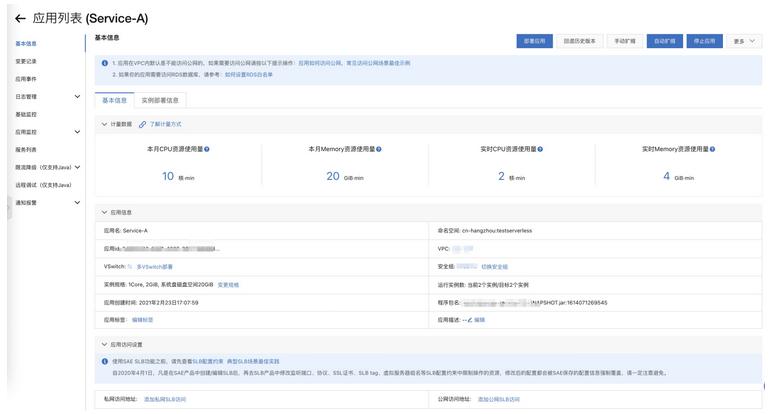Expand the 应用监控 sidebar menu

pyautogui.click(x=77, y=132)
